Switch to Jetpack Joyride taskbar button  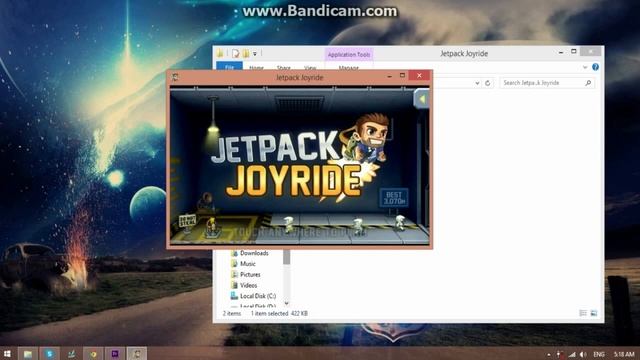(137, 354)
